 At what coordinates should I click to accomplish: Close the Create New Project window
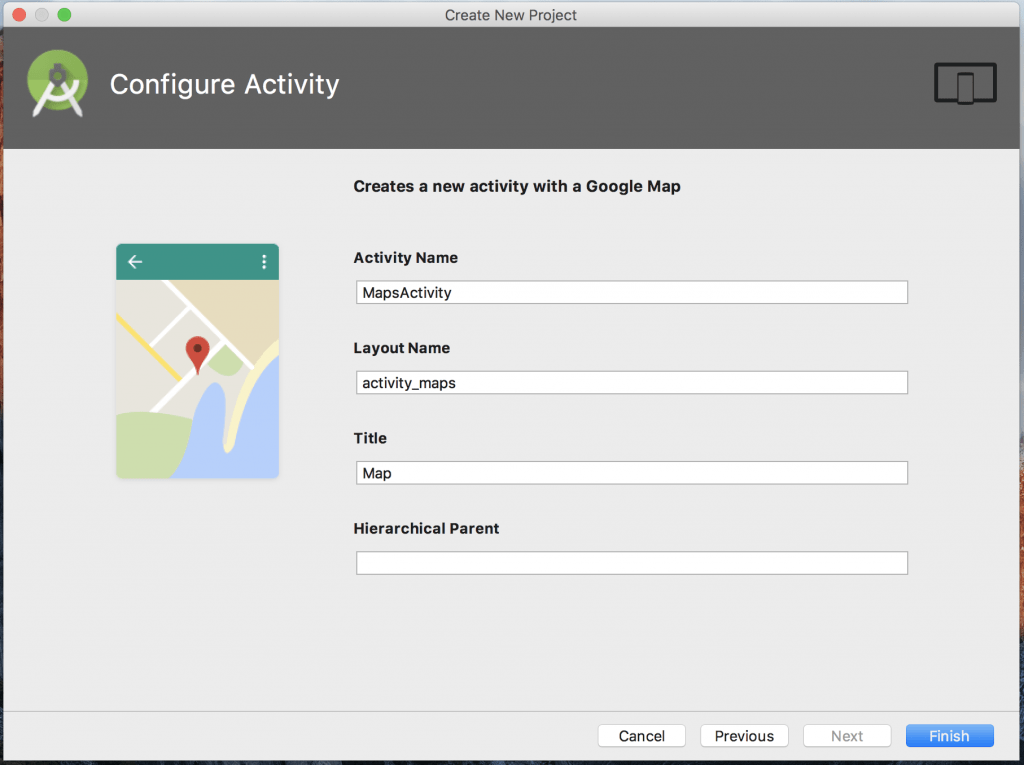coord(19,14)
